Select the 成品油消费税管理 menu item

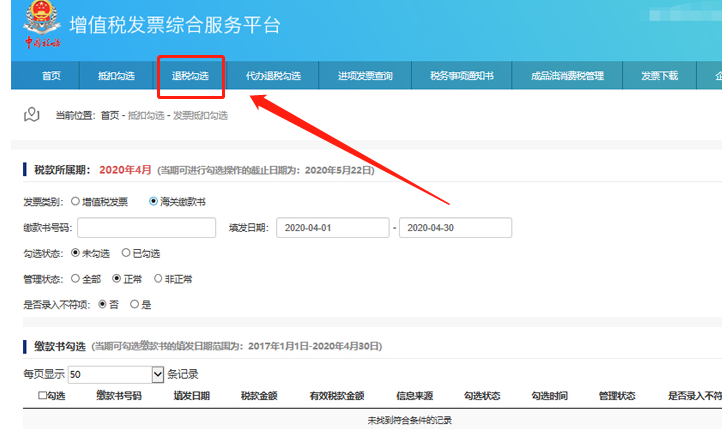[567, 76]
